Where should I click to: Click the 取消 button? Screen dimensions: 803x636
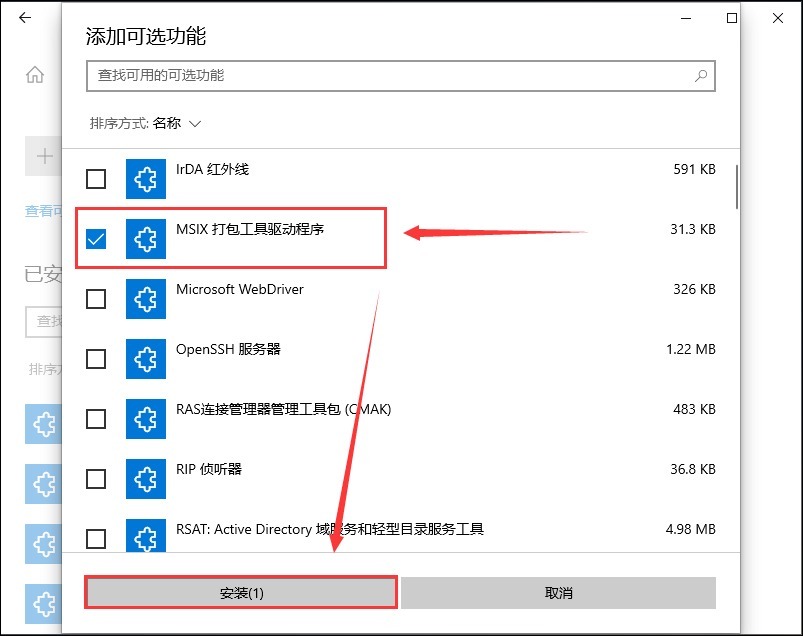pyautogui.click(x=558, y=593)
